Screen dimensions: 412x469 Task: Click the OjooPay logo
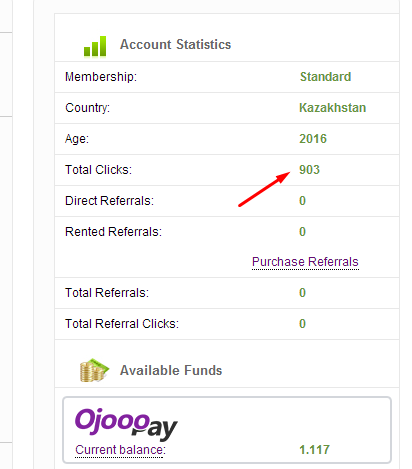point(126,424)
